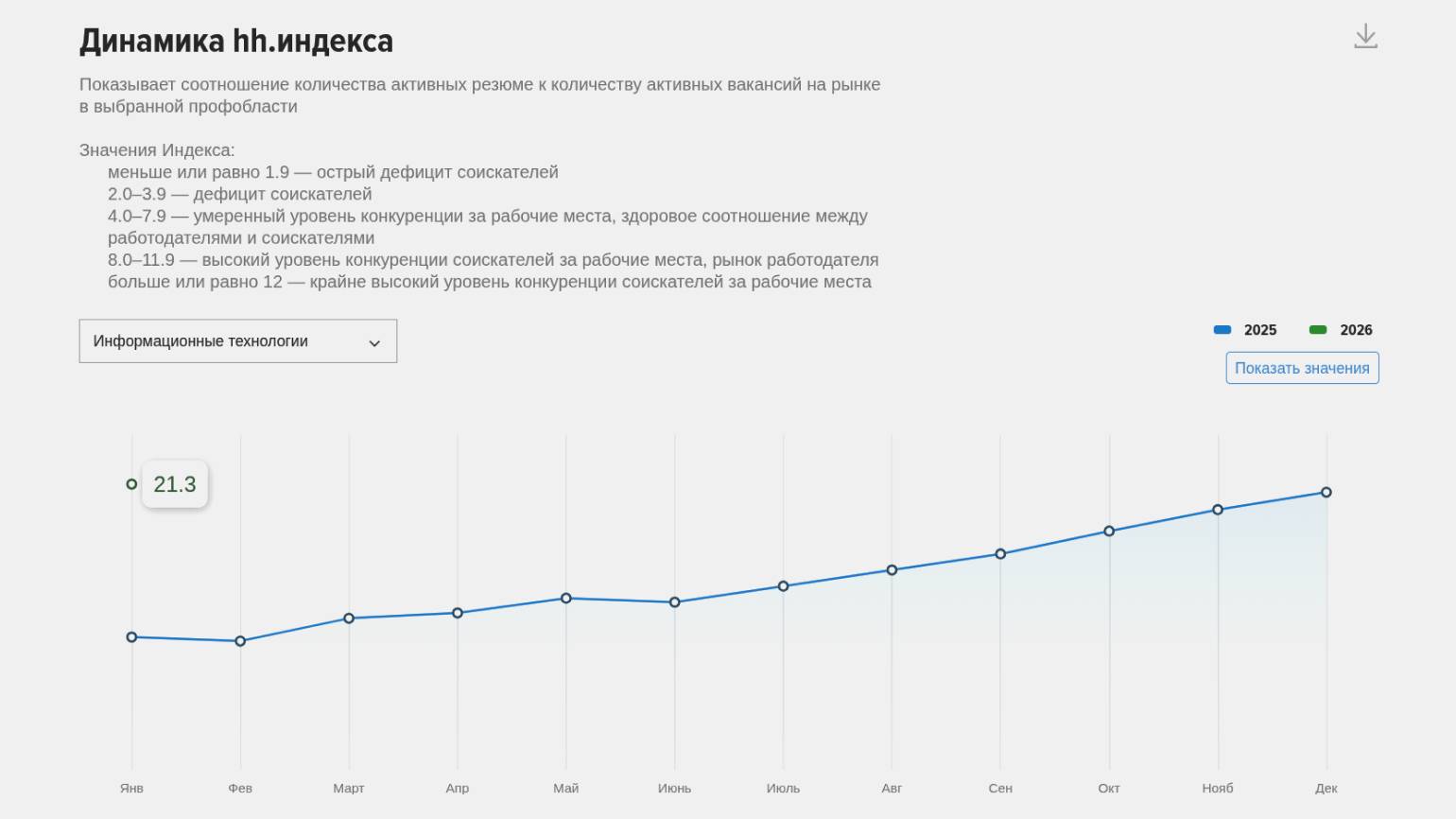Click the August data point marker
The image size is (1456, 819).
coord(892,570)
